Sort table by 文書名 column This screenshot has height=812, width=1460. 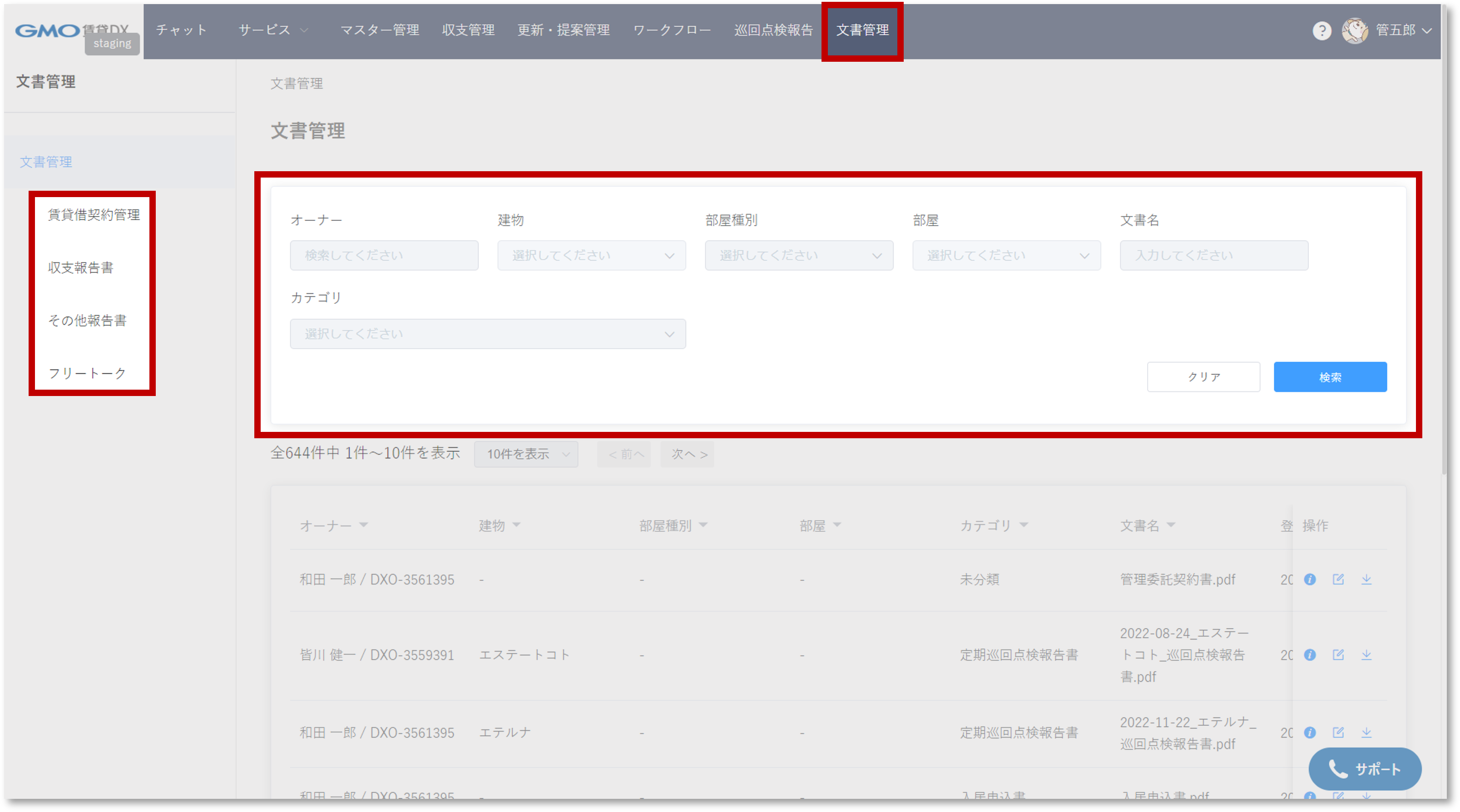1171,525
